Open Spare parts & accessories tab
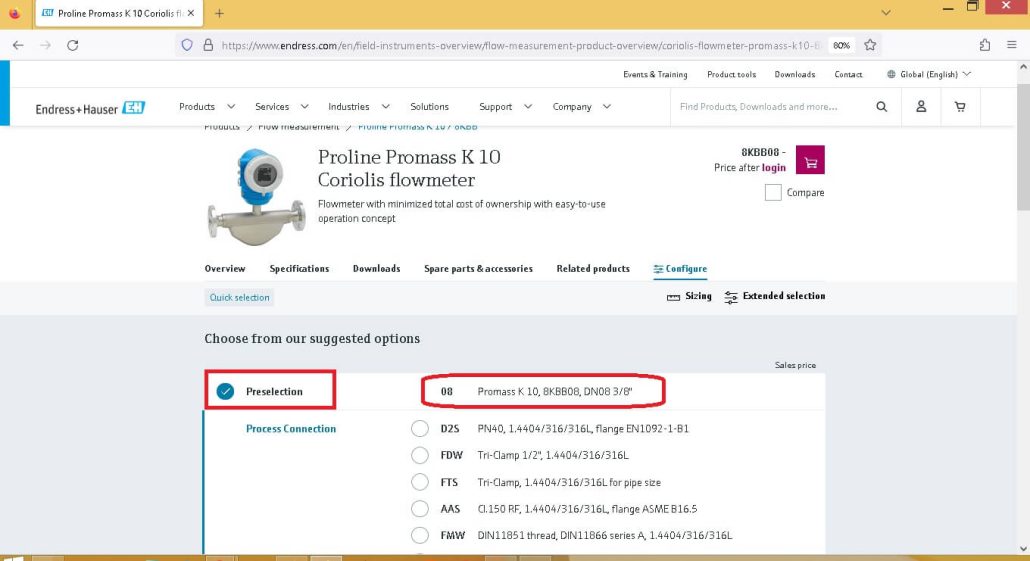Viewport: 1030px width, 561px height. [x=478, y=269]
